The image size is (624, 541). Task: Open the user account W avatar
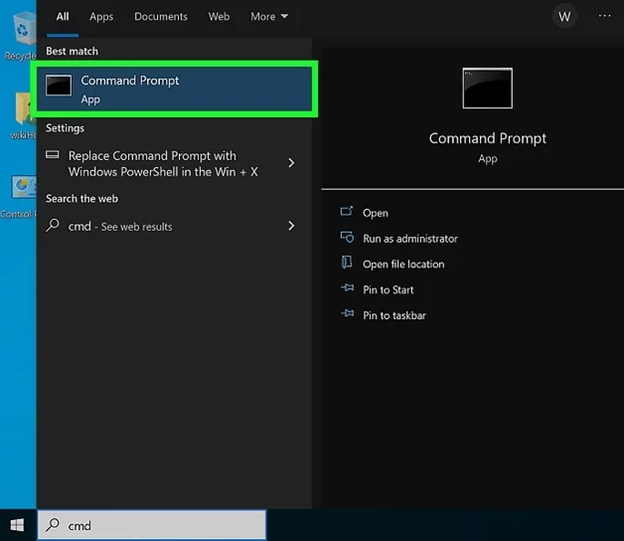pyautogui.click(x=565, y=16)
